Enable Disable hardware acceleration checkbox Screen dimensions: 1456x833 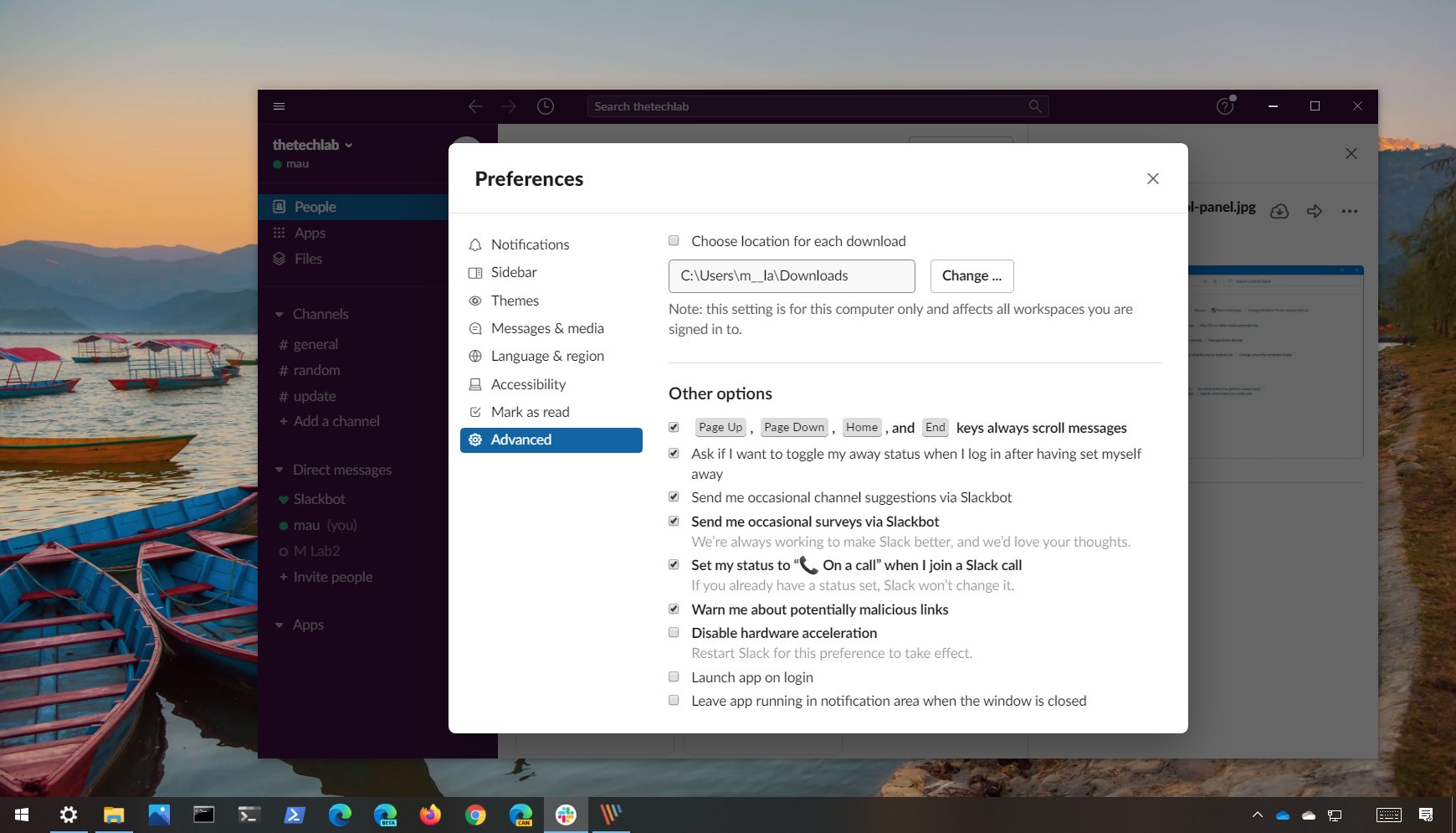click(x=674, y=632)
